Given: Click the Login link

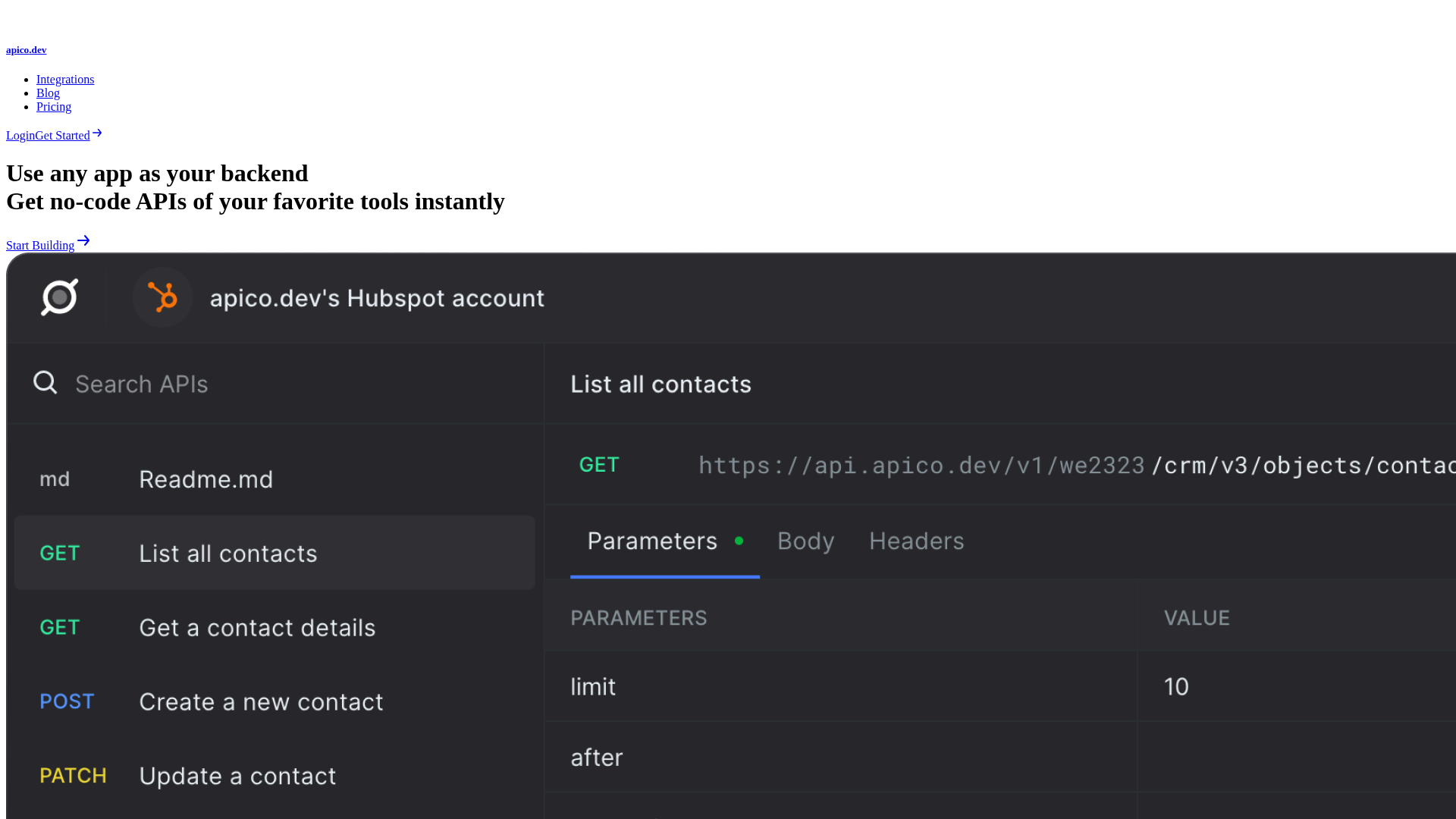Looking at the screenshot, I should 20,136.
